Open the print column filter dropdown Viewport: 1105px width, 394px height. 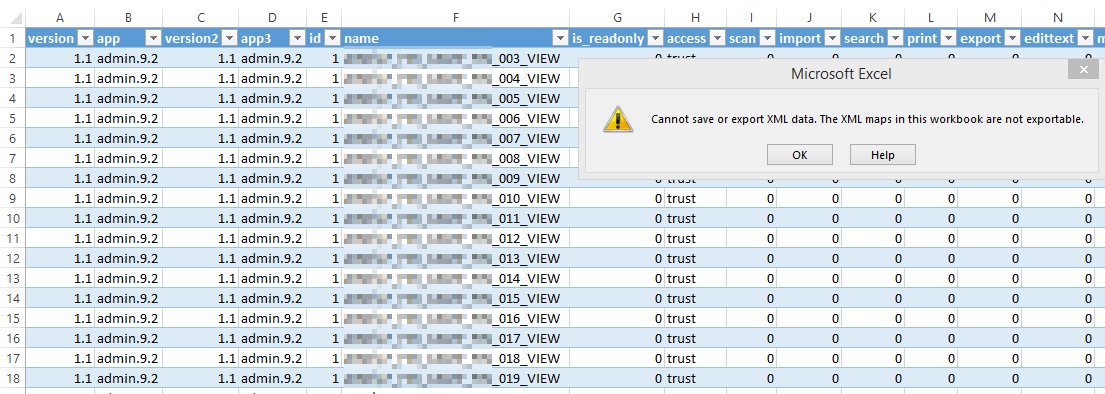(948, 38)
